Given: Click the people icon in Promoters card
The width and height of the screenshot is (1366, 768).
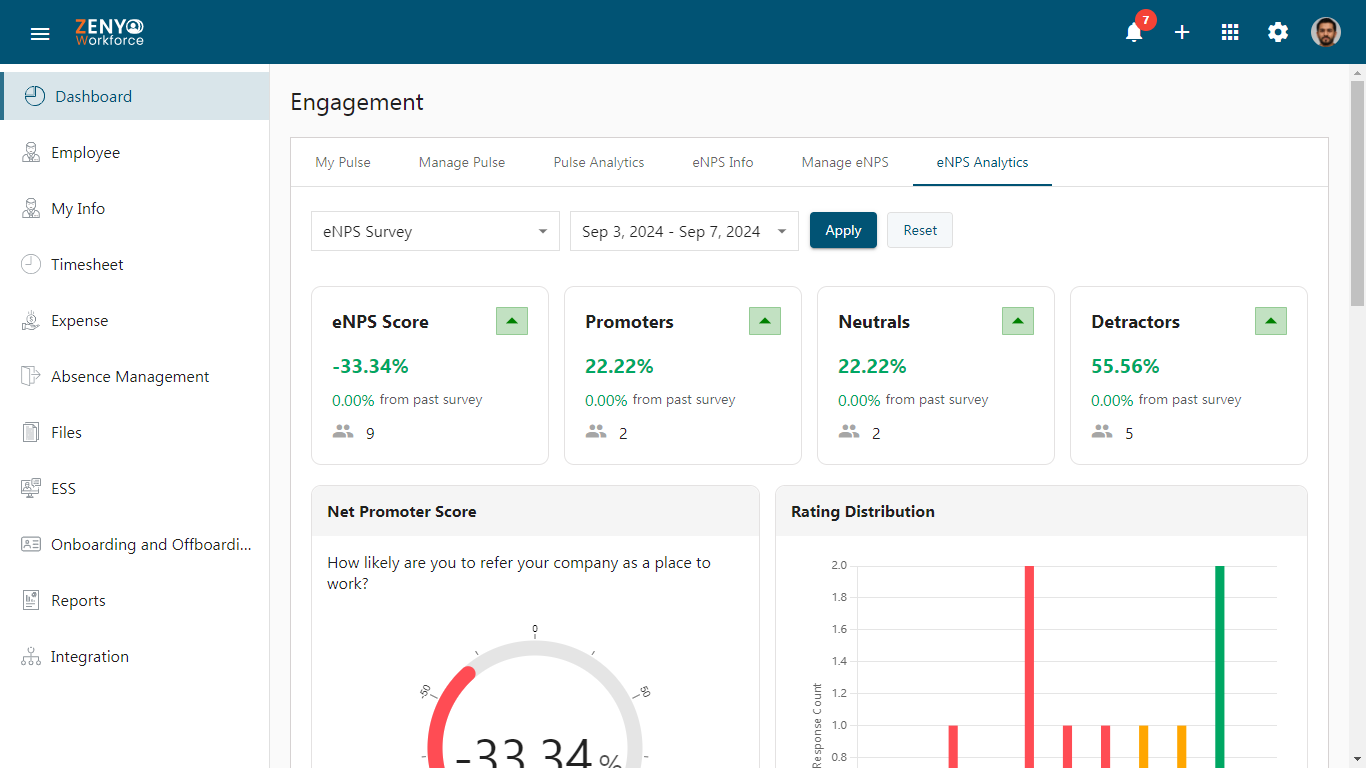Looking at the screenshot, I should [596, 432].
